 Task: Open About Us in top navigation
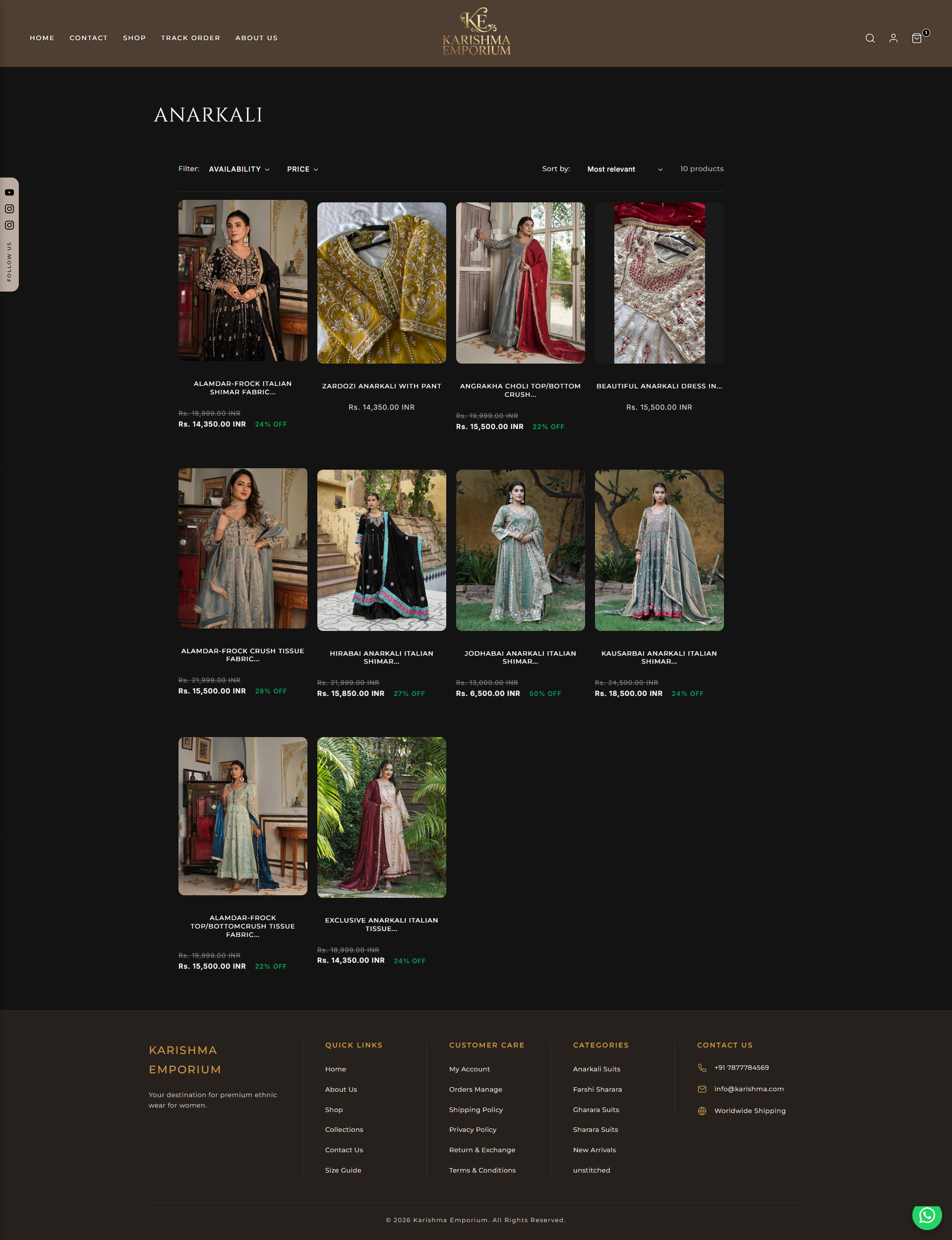tap(256, 38)
